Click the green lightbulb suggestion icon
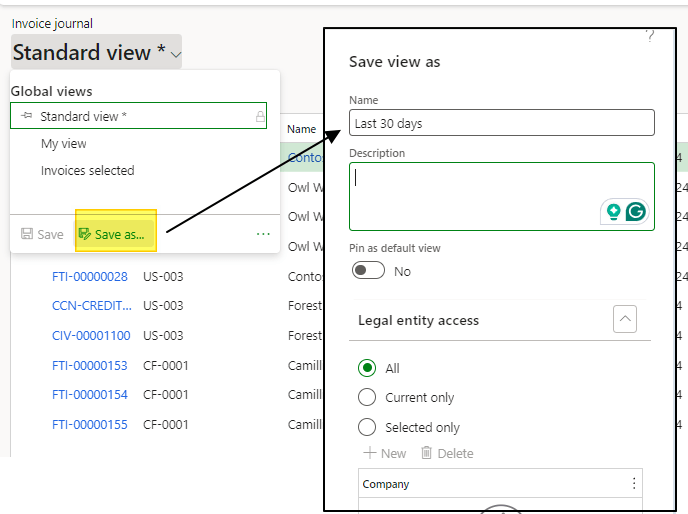 point(613,211)
